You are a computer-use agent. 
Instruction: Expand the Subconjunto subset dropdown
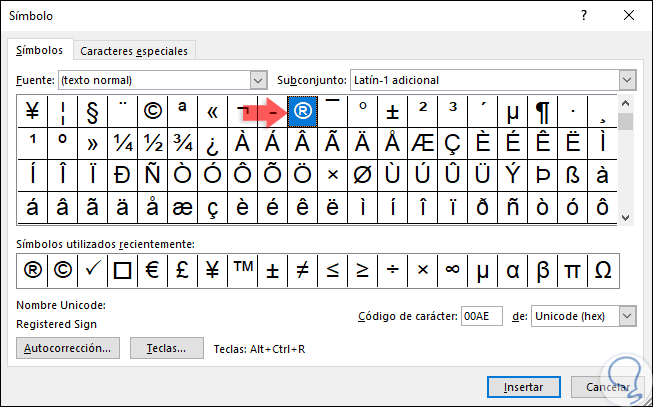pos(627,80)
